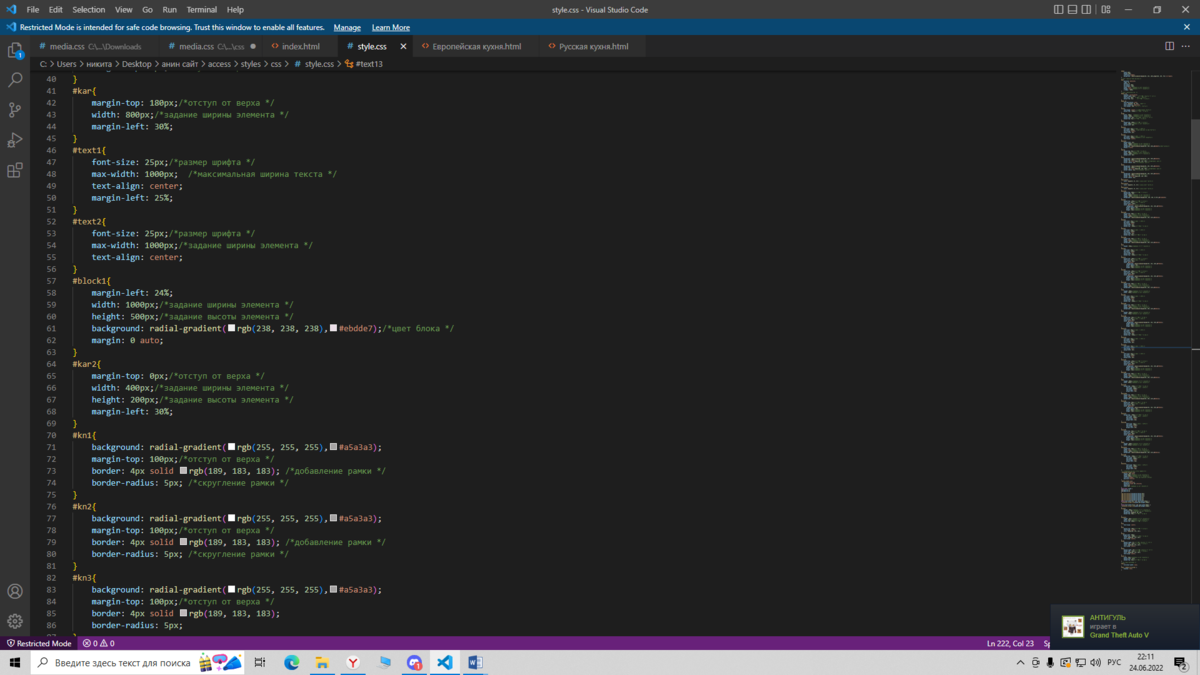Open Task View on the taskbar
This screenshot has height=675, width=1200.
[x=260, y=662]
